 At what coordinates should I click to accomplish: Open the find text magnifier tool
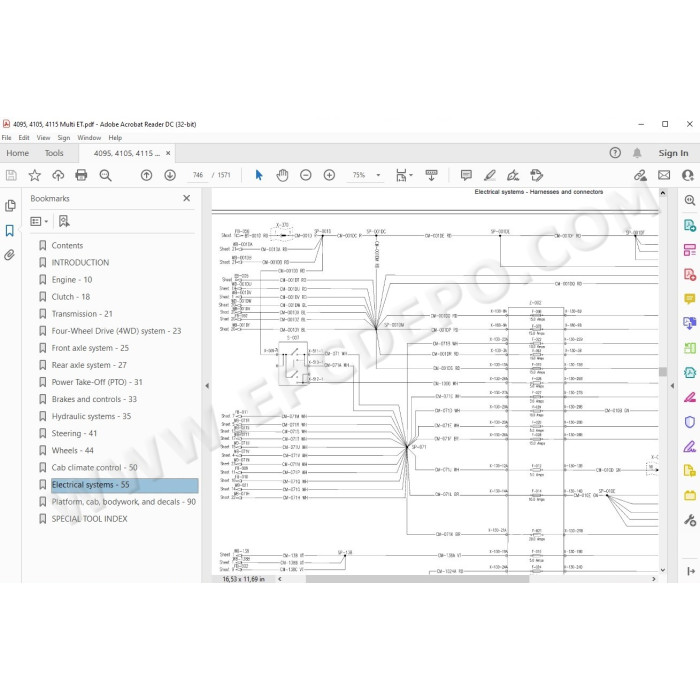pos(105,175)
